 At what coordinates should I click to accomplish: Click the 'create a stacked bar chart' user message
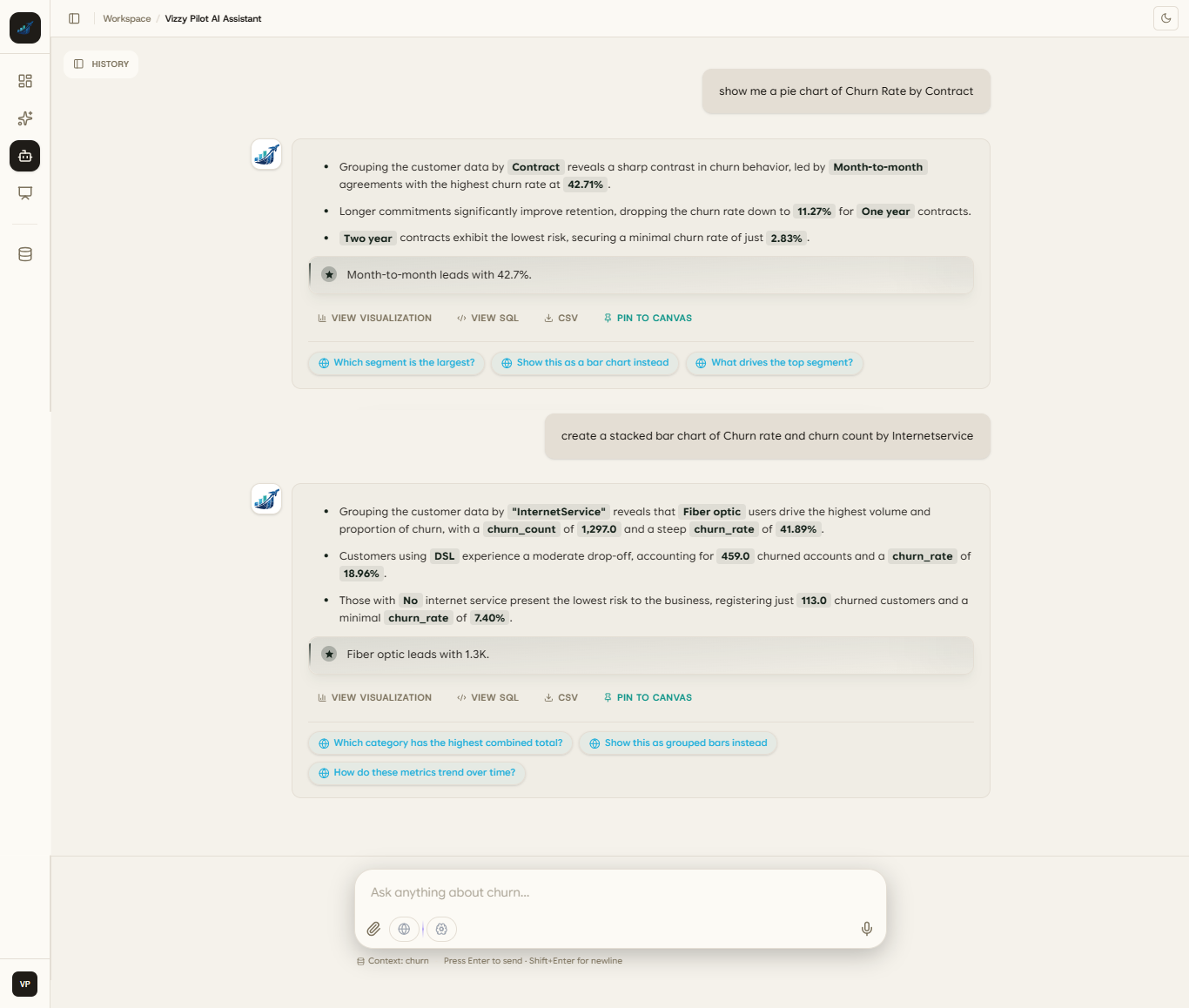768,436
